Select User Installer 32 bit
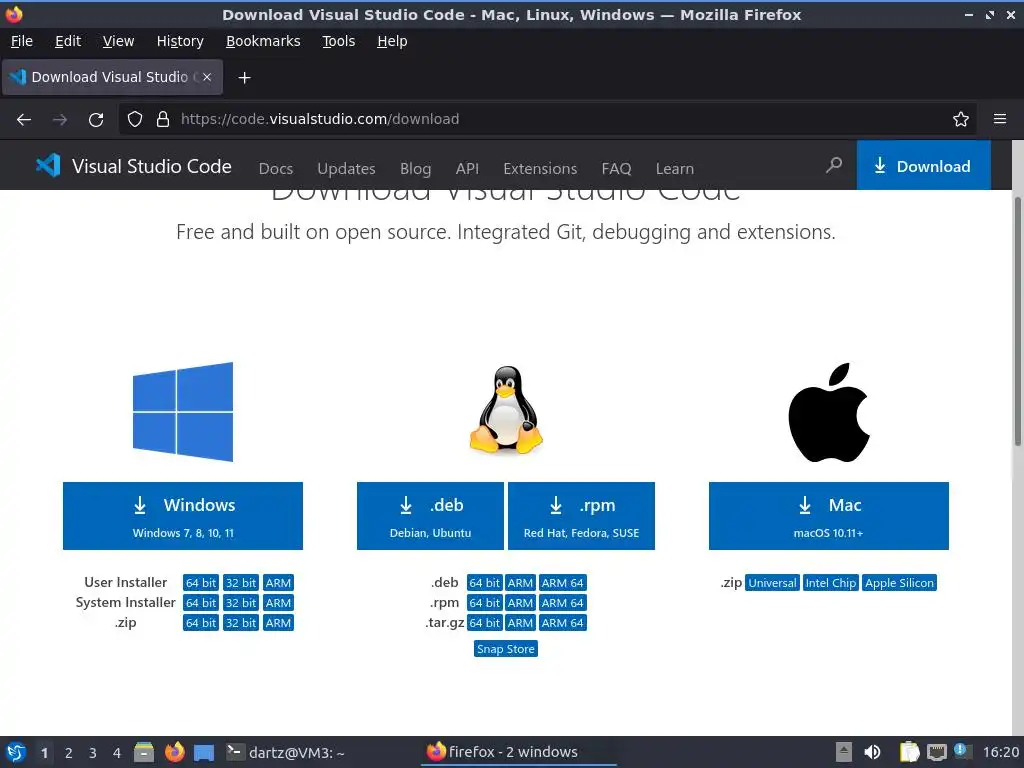Screen dimensions: 1024x768 (241, 583)
